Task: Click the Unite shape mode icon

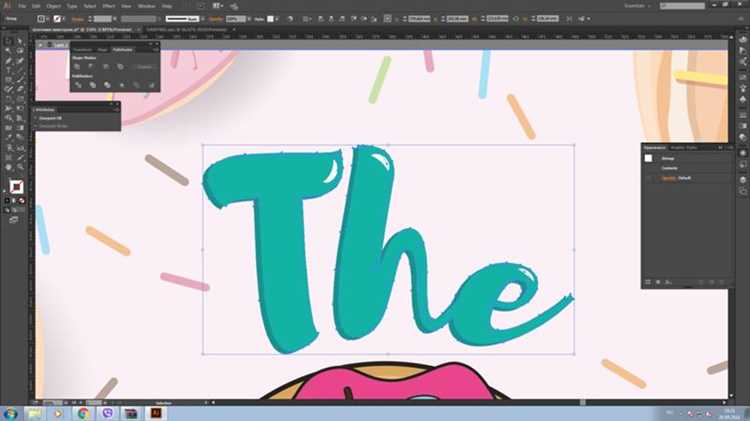Action: coord(77,66)
